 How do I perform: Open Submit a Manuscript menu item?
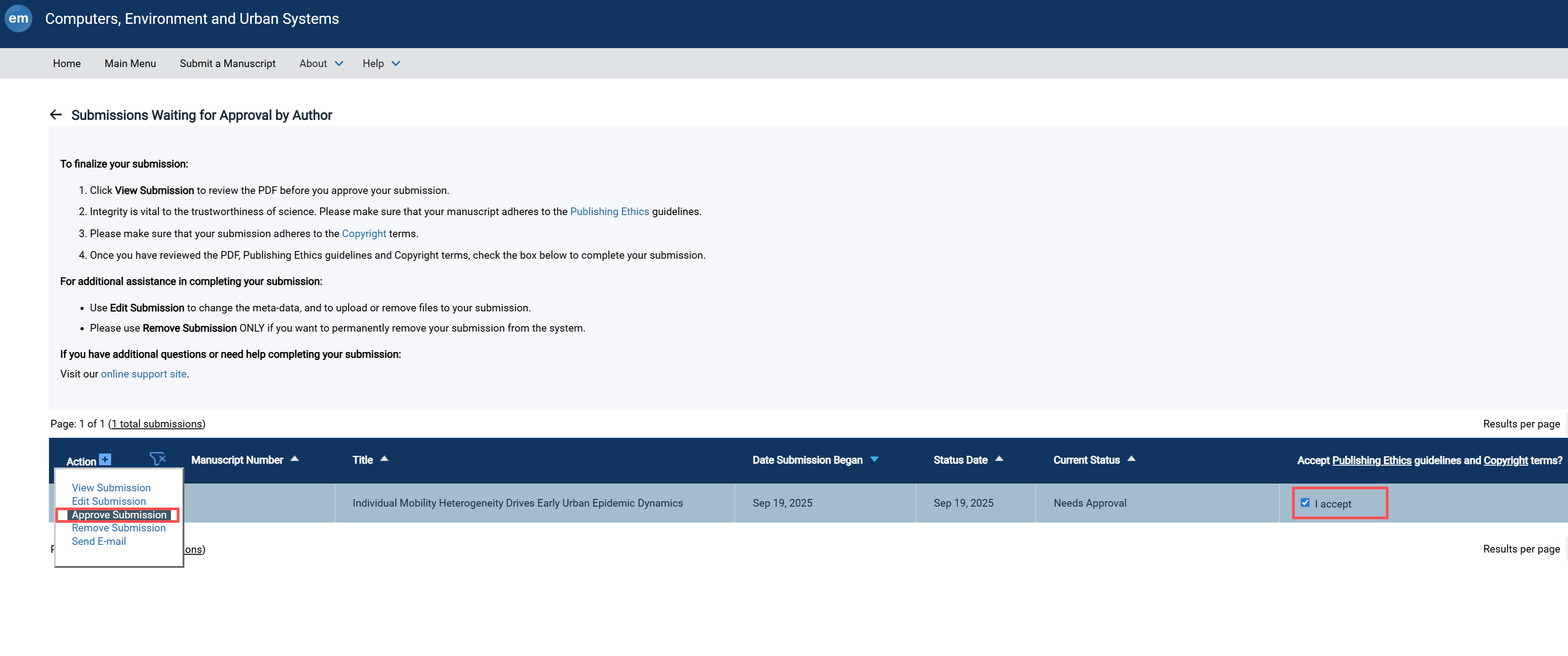coord(227,63)
